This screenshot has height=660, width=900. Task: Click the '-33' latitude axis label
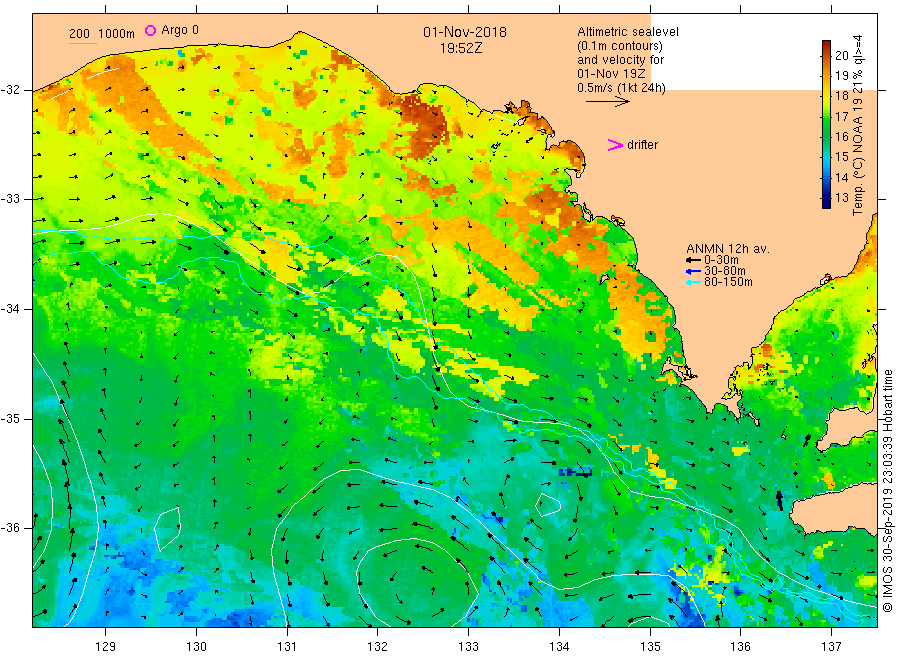10,199
